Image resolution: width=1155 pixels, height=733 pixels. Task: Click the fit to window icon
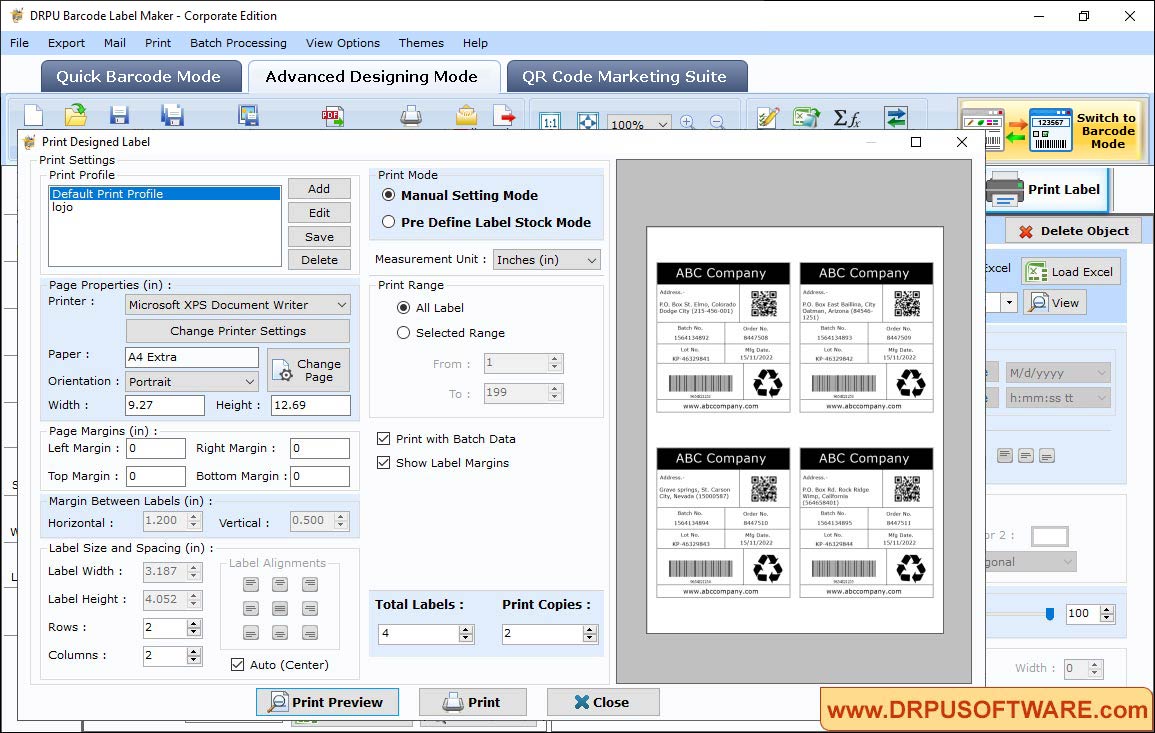[x=587, y=122]
